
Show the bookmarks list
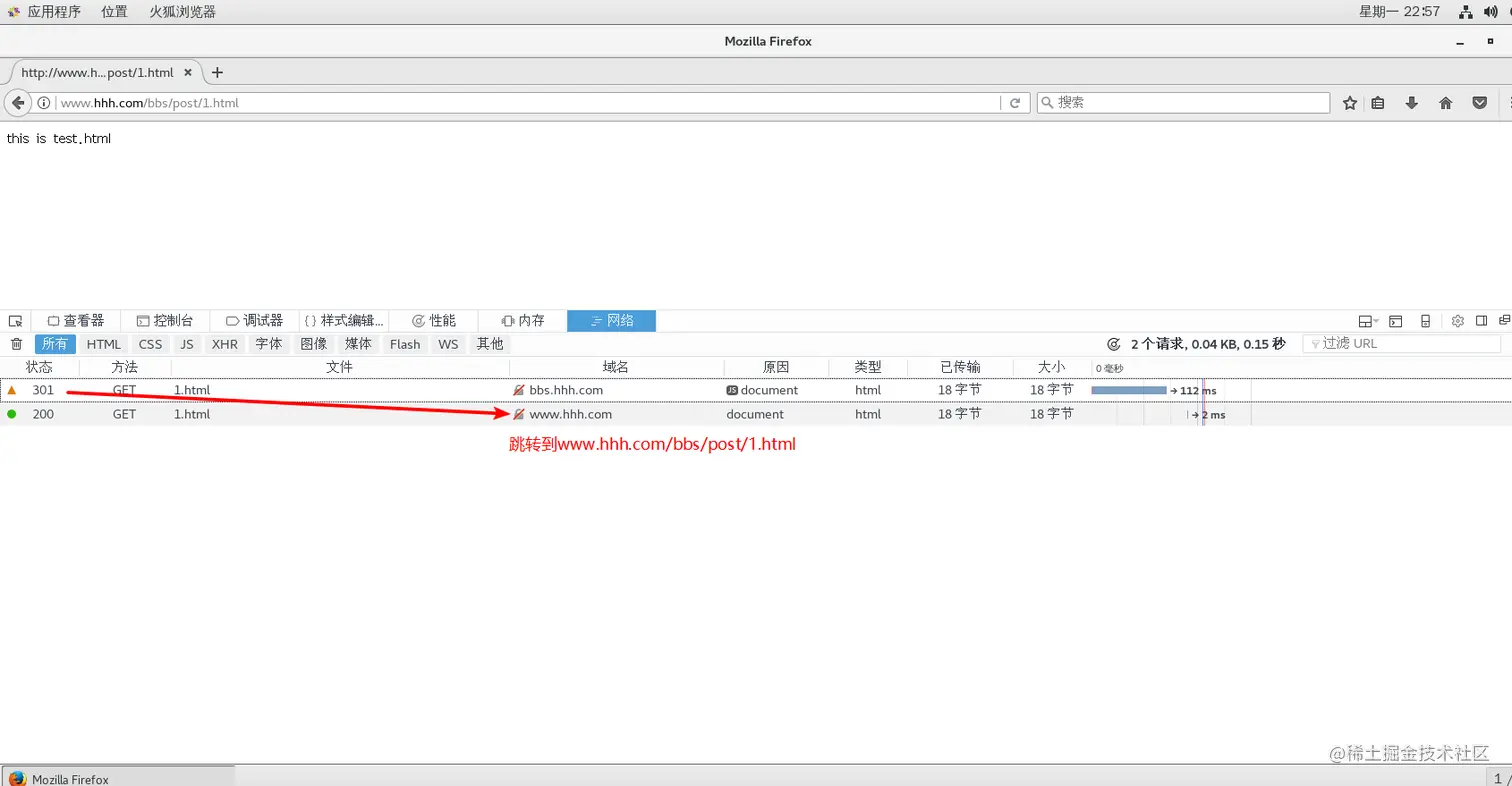pyautogui.click(x=1378, y=103)
